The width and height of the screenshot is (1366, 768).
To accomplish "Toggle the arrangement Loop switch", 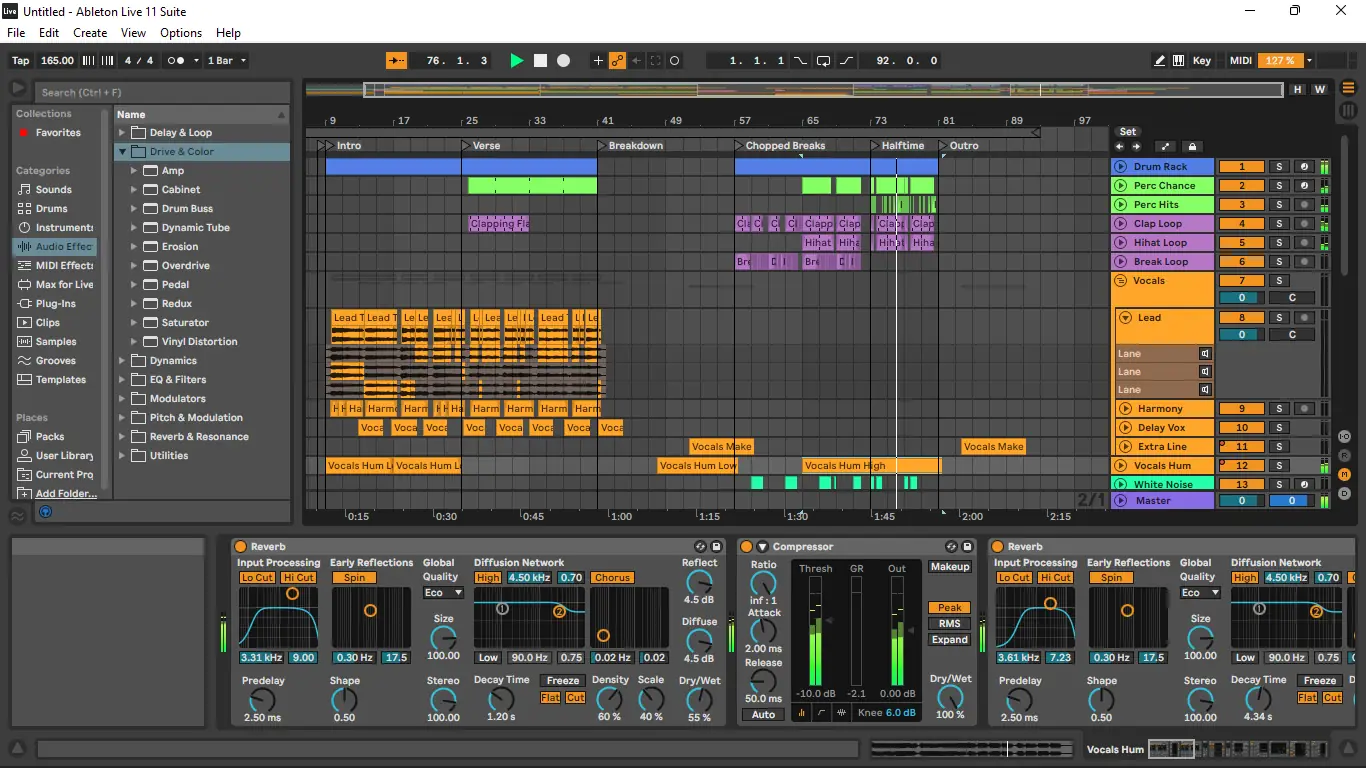I will 823,61.
